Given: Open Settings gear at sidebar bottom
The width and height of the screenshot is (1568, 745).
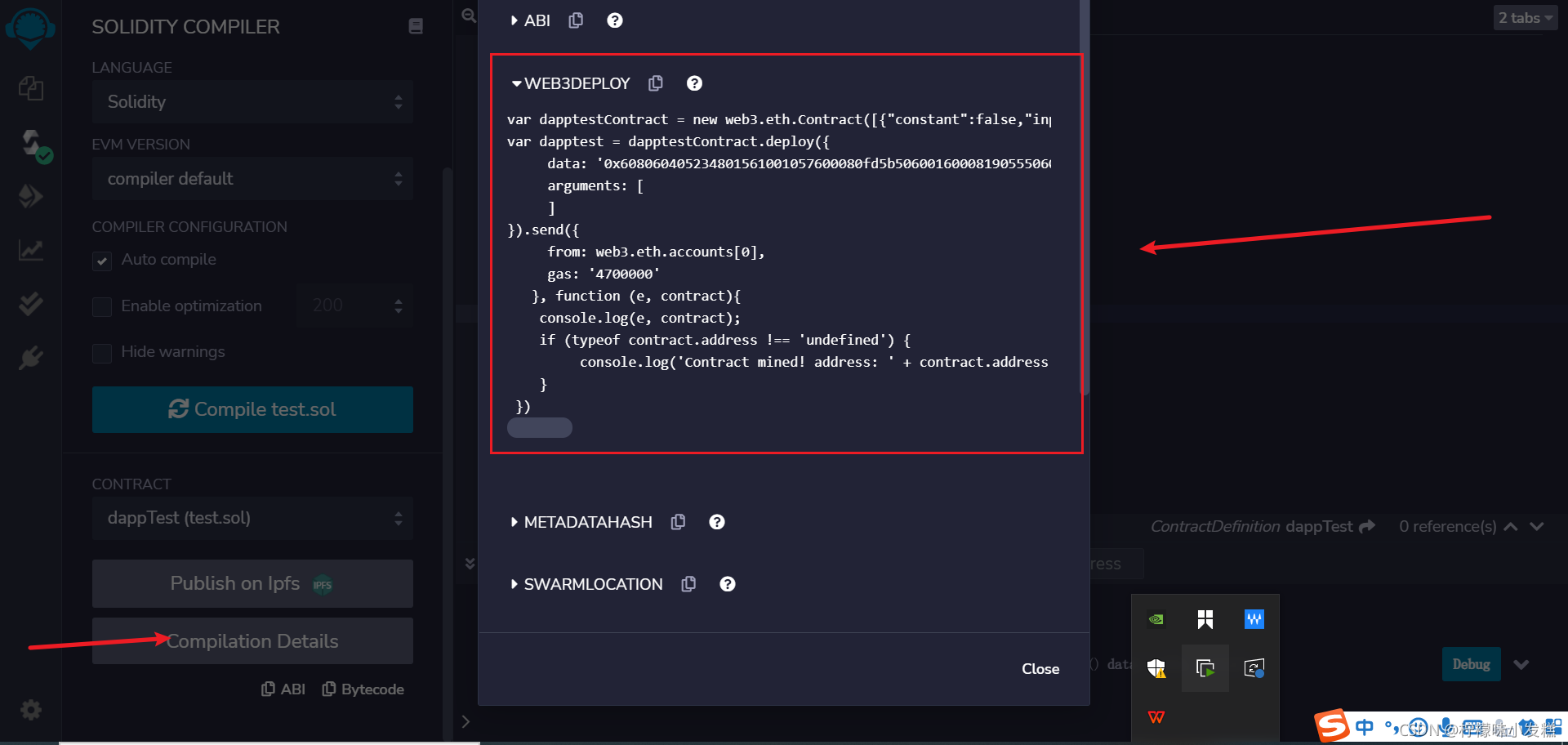Looking at the screenshot, I should tap(30, 710).
